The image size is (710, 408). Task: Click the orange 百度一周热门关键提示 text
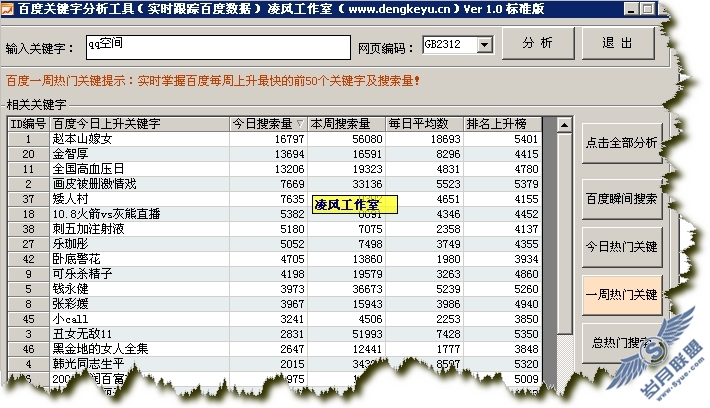click(213, 81)
